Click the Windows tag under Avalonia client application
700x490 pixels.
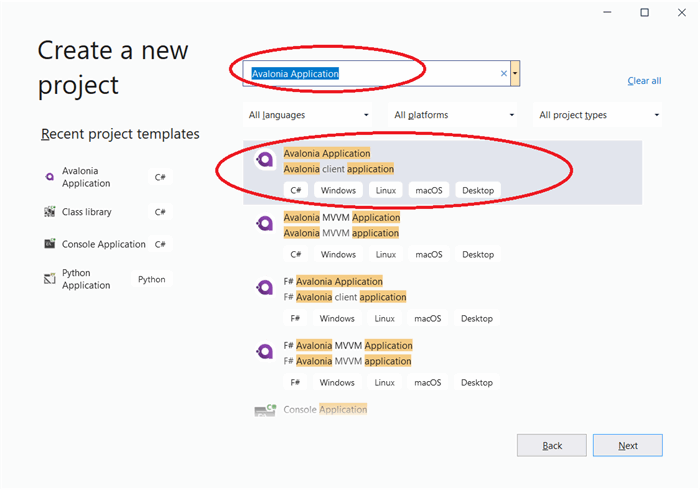click(x=338, y=191)
